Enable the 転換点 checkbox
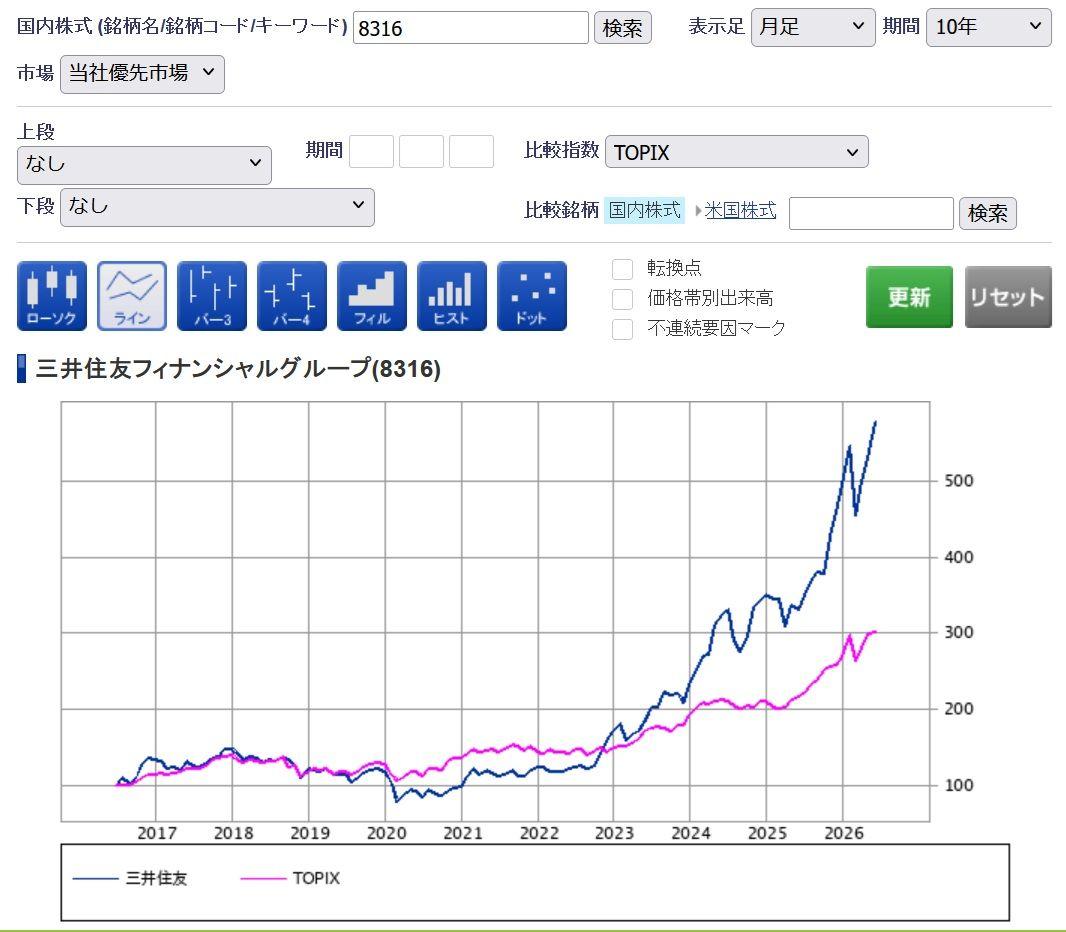This screenshot has width=1066, height=932. [622, 269]
